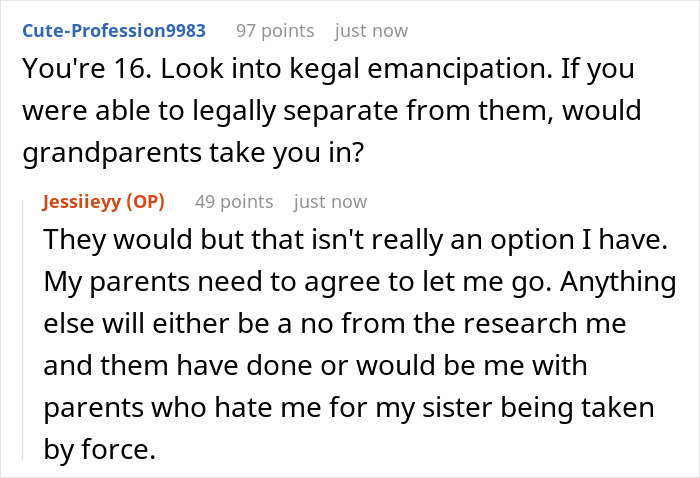The image size is (700, 478).
Task: Click the line starting 'else will either be'
Action: (335, 324)
